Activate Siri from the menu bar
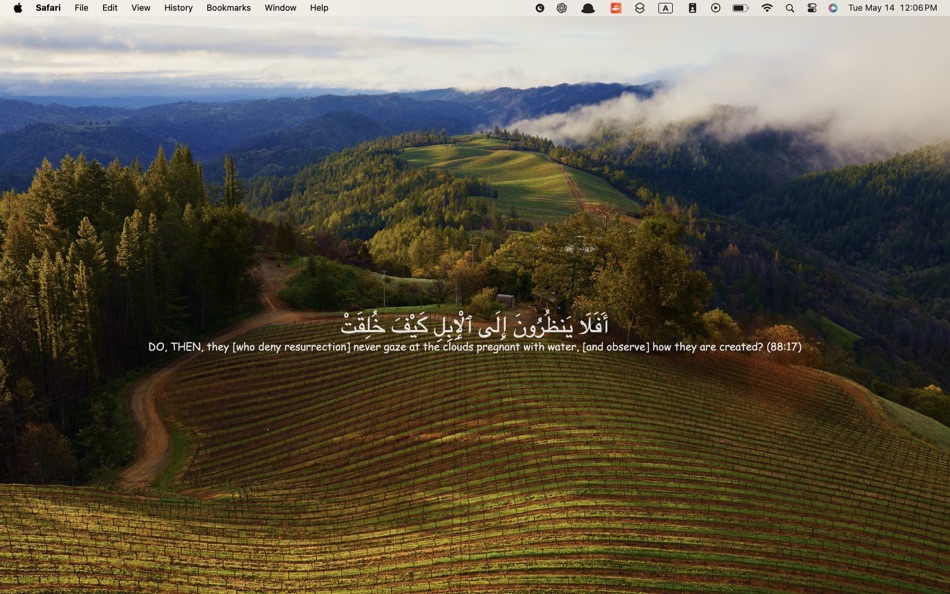This screenshot has width=950, height=594. point(833,8)
